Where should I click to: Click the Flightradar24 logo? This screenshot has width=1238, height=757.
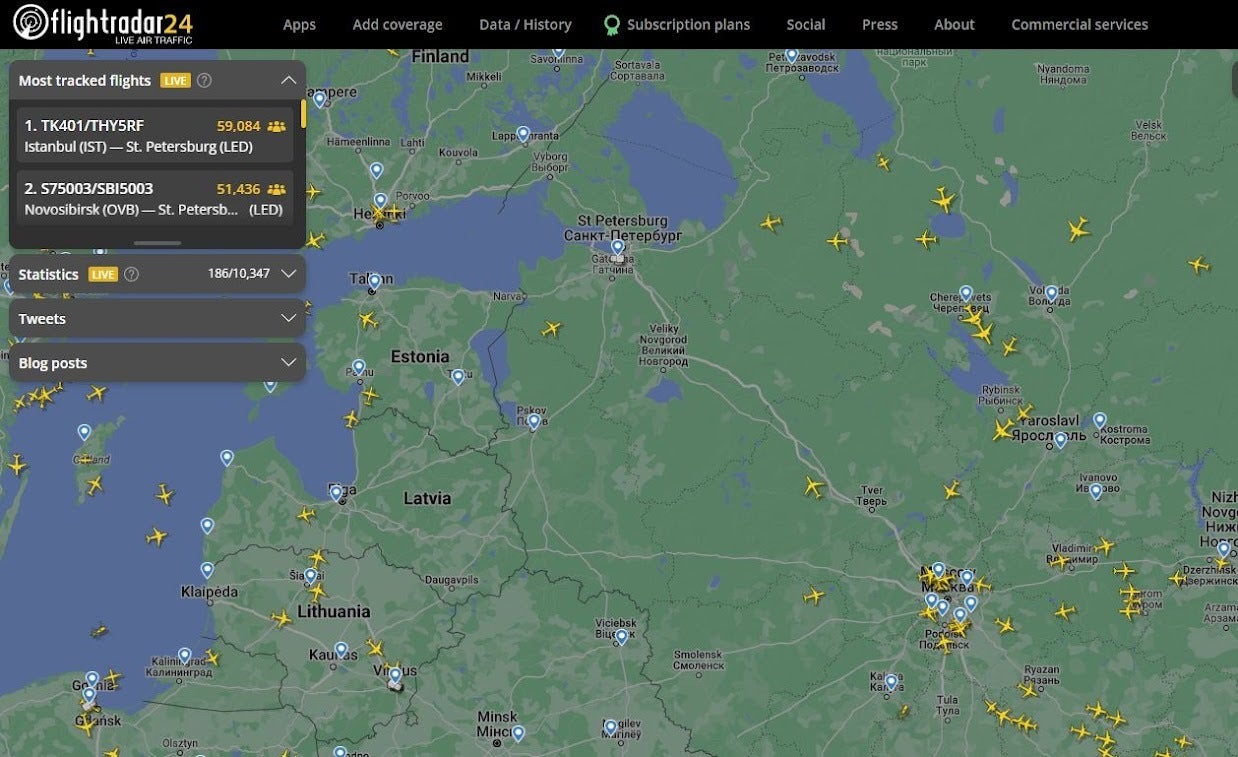click(x=103, y=24)
